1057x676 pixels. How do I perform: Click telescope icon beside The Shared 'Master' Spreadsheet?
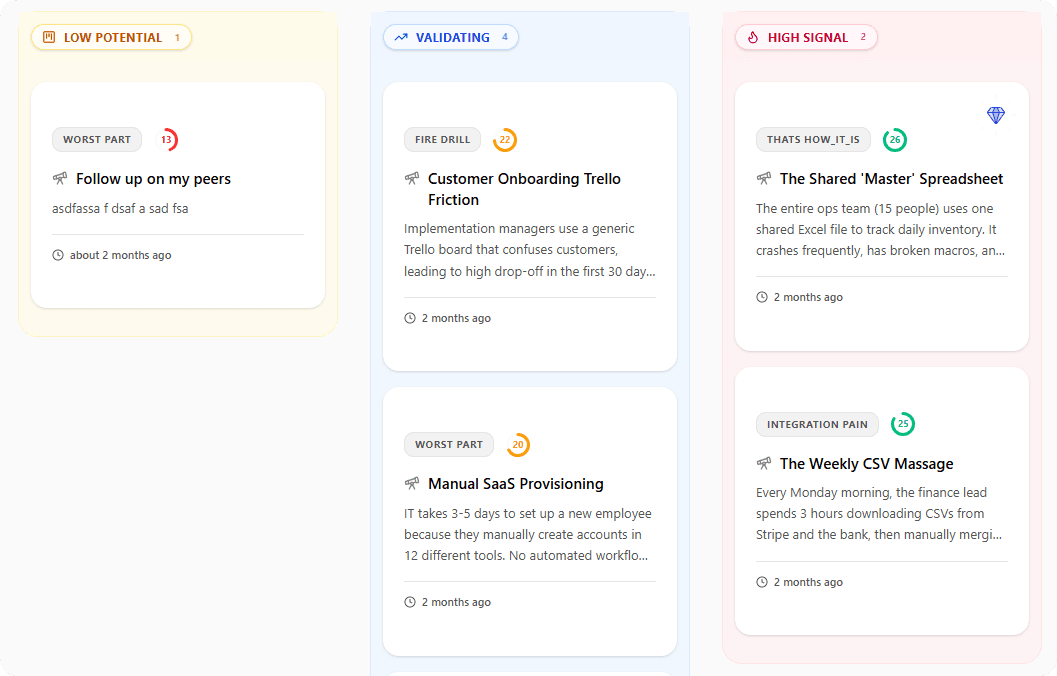[764, 179]
